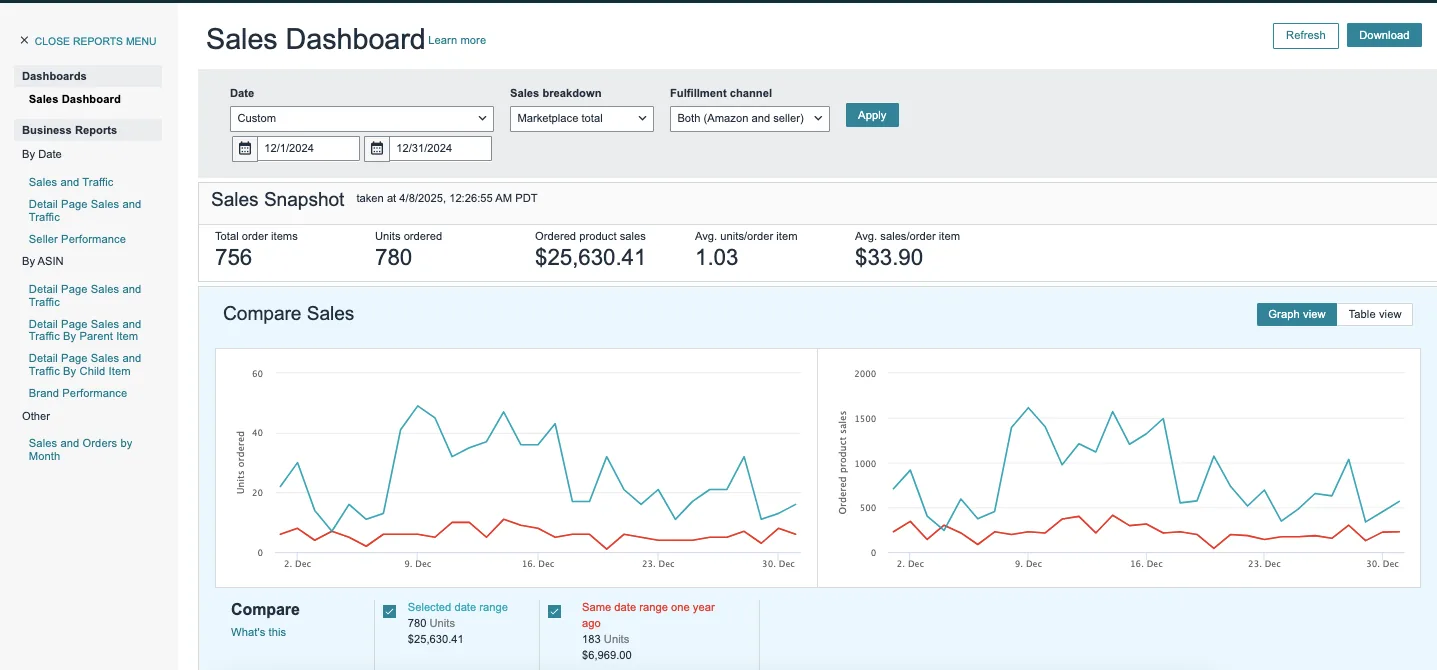
Task: Download the sales dashboard report
Action: tap(1384, 36)
